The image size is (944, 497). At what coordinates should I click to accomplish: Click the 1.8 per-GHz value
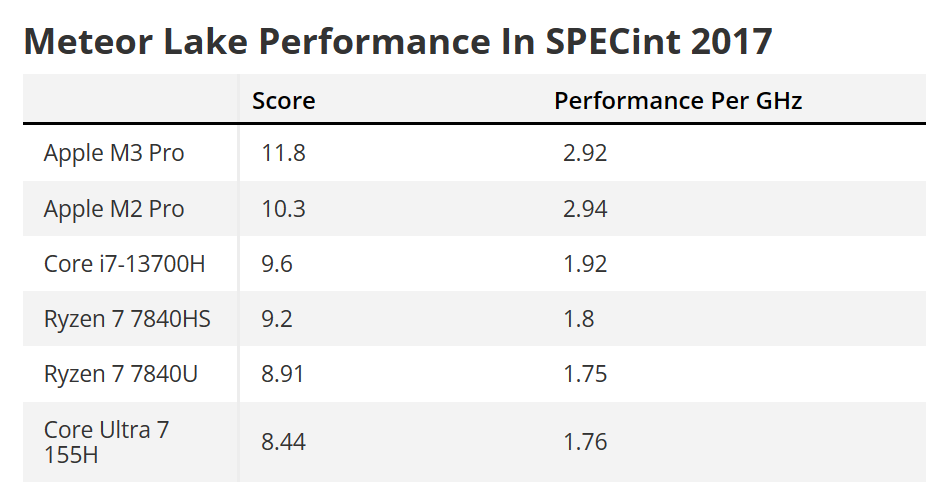click(x=578, y=319)
